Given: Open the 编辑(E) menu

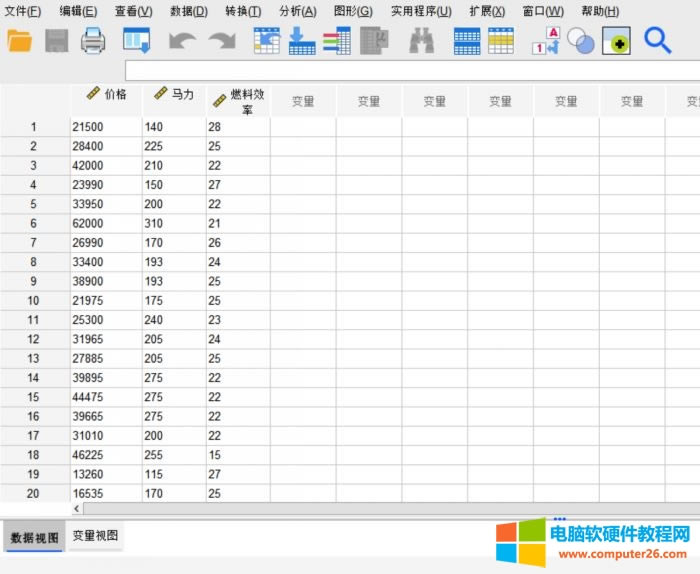Looking at the screenshot, I should [x=78, y=11].
